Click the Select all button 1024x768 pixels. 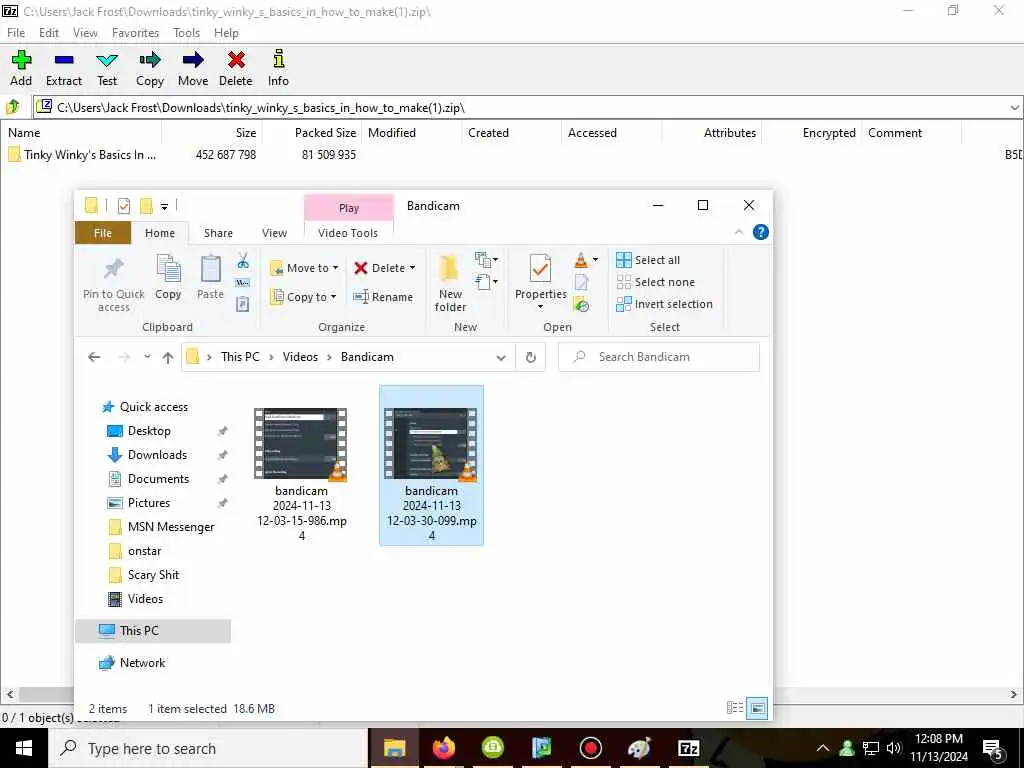coord(648,260)
